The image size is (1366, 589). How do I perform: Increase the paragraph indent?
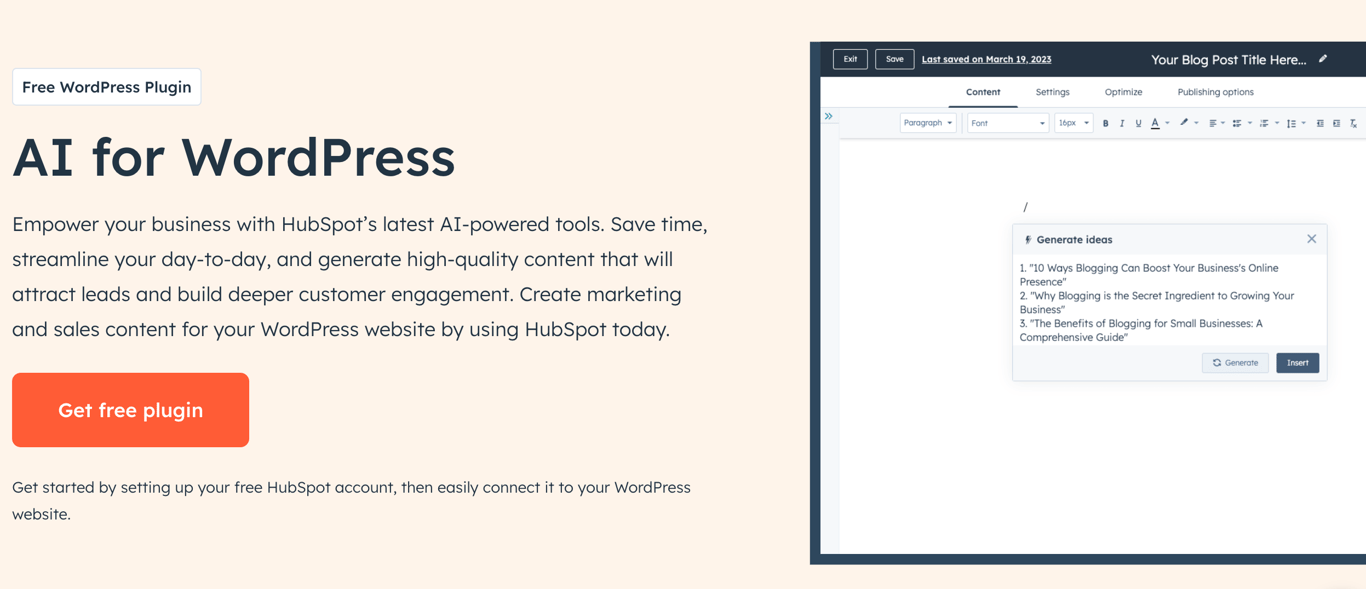pos(1336,122)
